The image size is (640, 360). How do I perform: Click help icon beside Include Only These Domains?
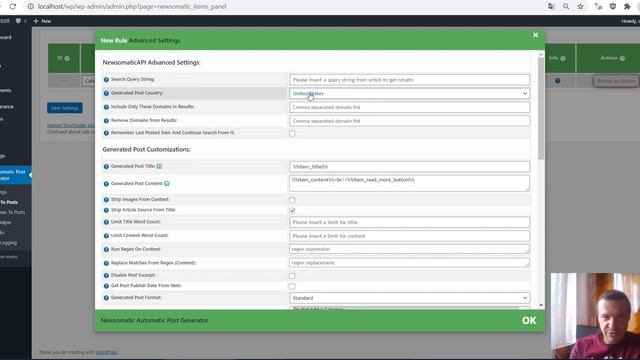[x=106, y=107]
